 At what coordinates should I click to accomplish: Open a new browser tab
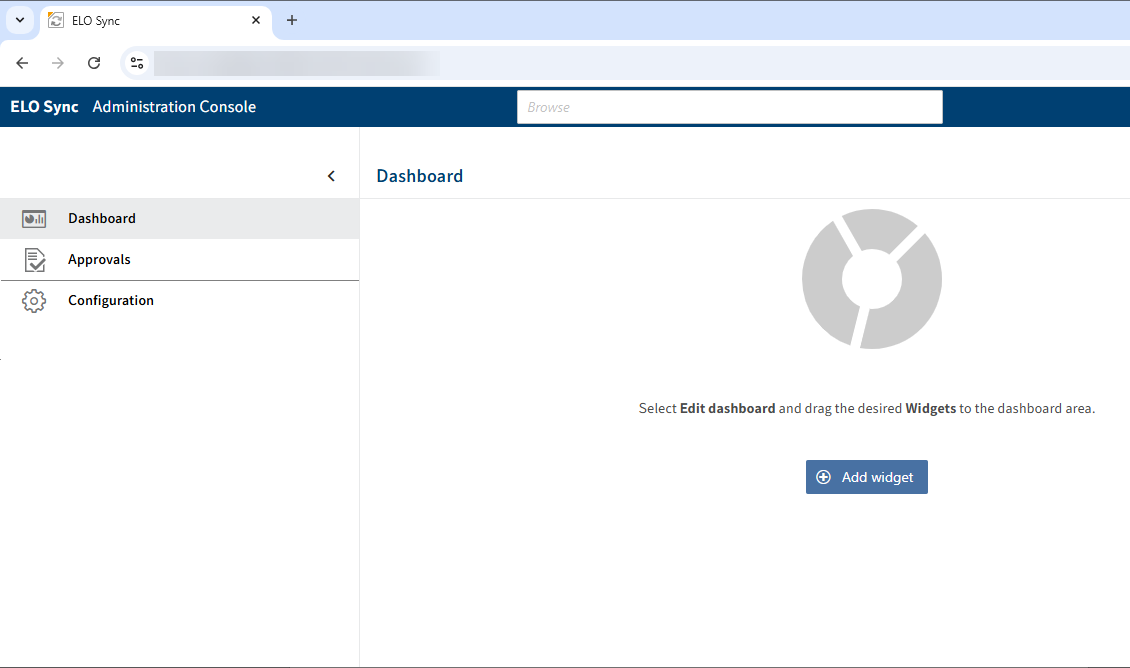292,21
